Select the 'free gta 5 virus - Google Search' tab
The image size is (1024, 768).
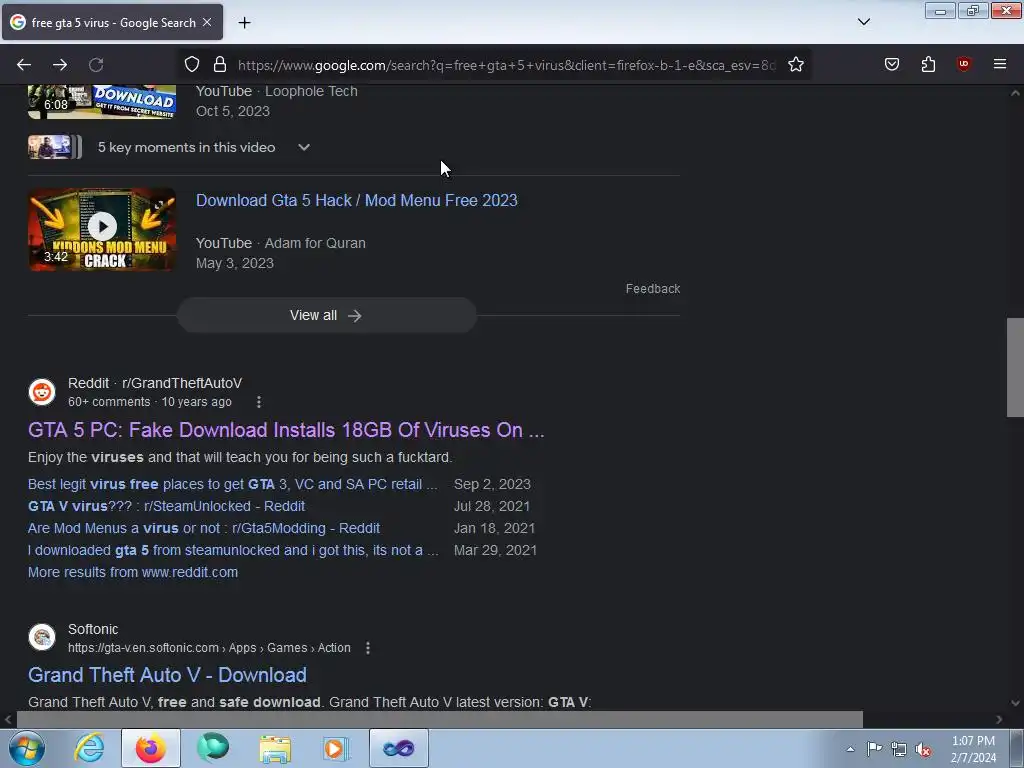112,22
